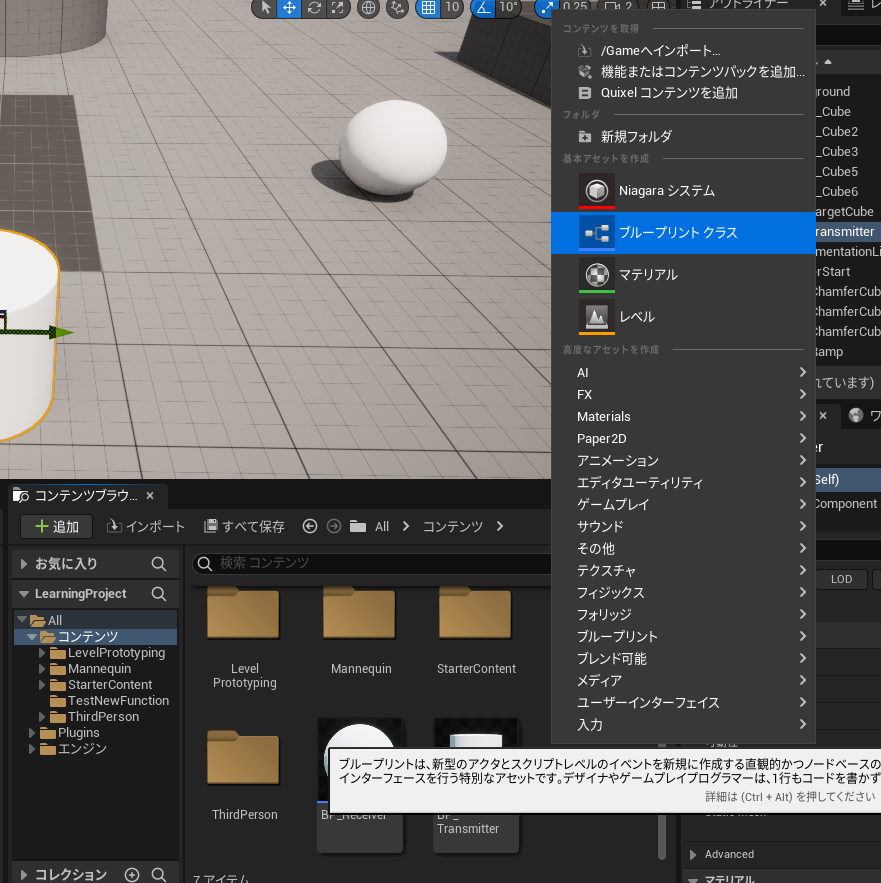Image resolution: width=881 pixels, height=883 pixels.
Task: Add a new collection plus icon
Action: tap(132, 875)
